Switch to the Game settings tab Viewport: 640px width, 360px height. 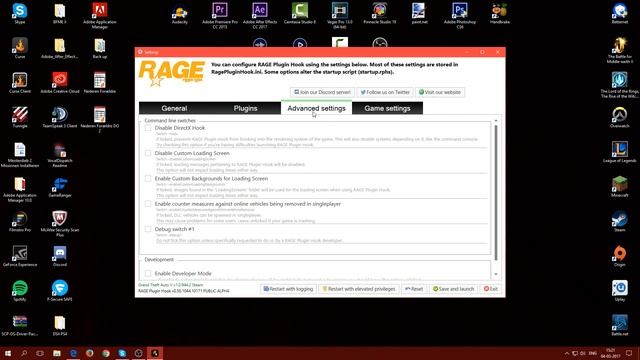pos(387,108)
